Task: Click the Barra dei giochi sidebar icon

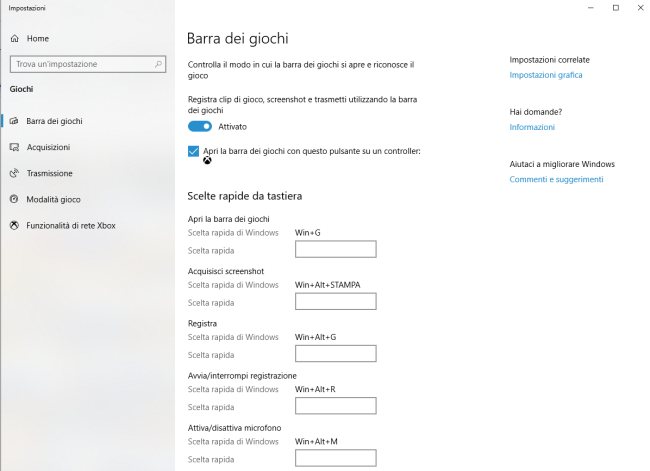Action: [x=14, y=121]
